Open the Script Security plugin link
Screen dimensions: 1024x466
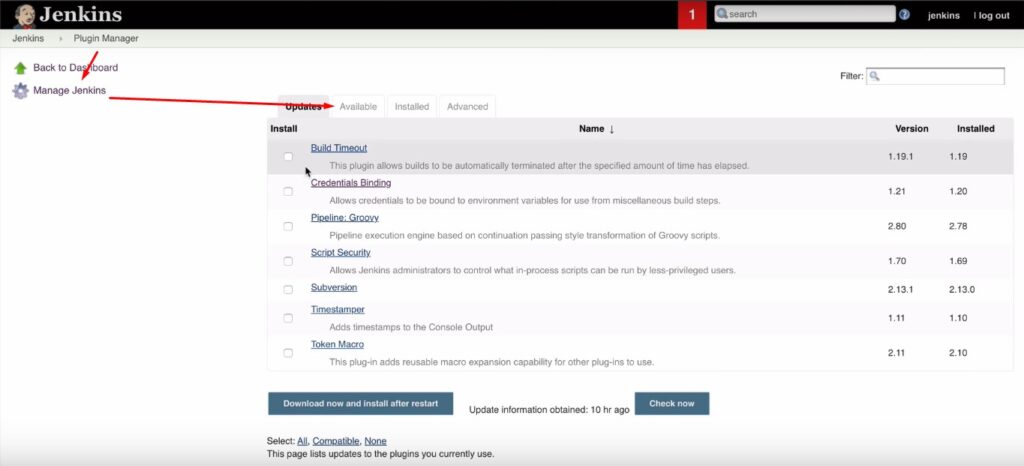340,253
